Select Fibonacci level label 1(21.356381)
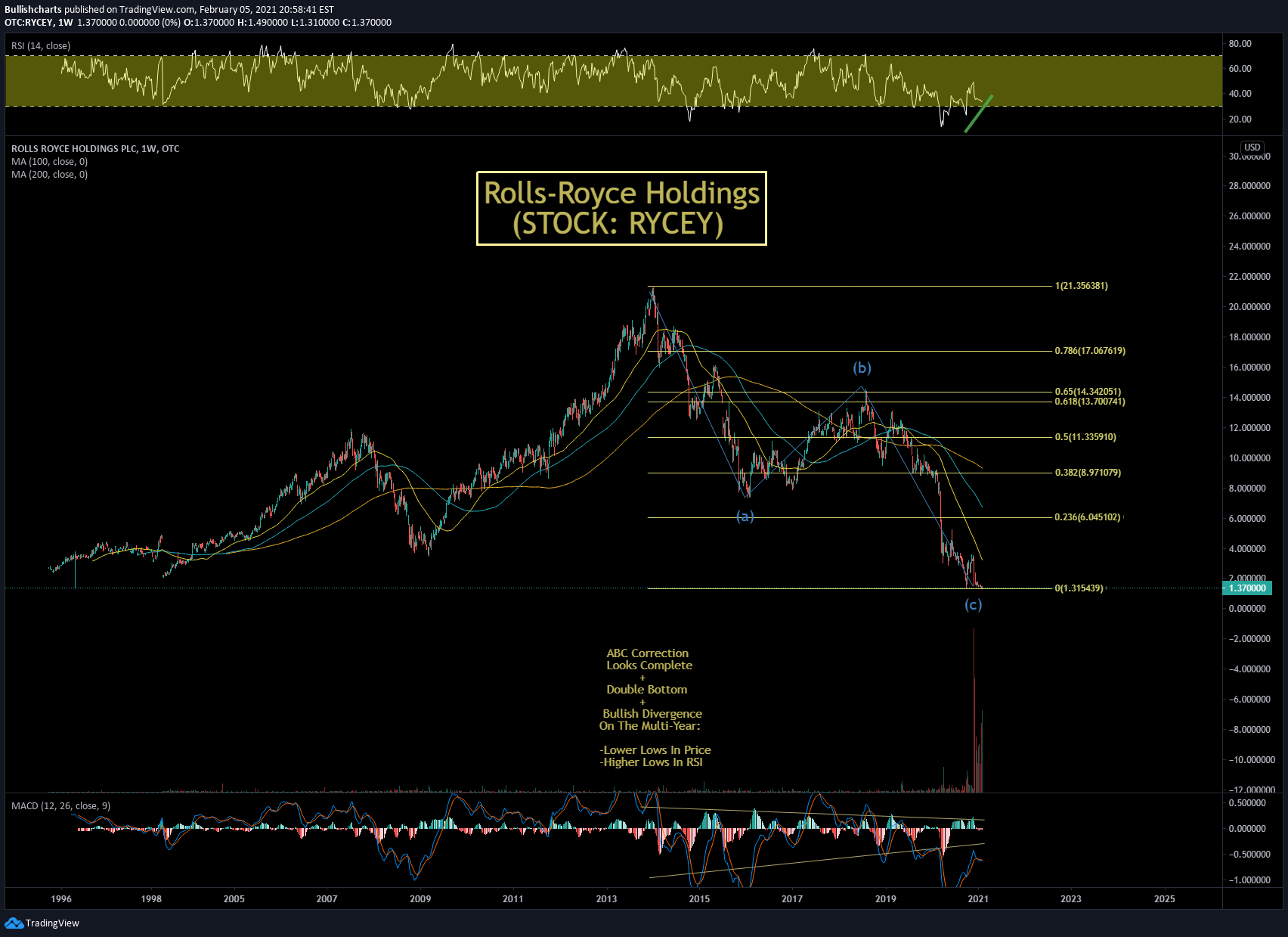Viewport: 1288px width, 937px height. [1082, 286]
